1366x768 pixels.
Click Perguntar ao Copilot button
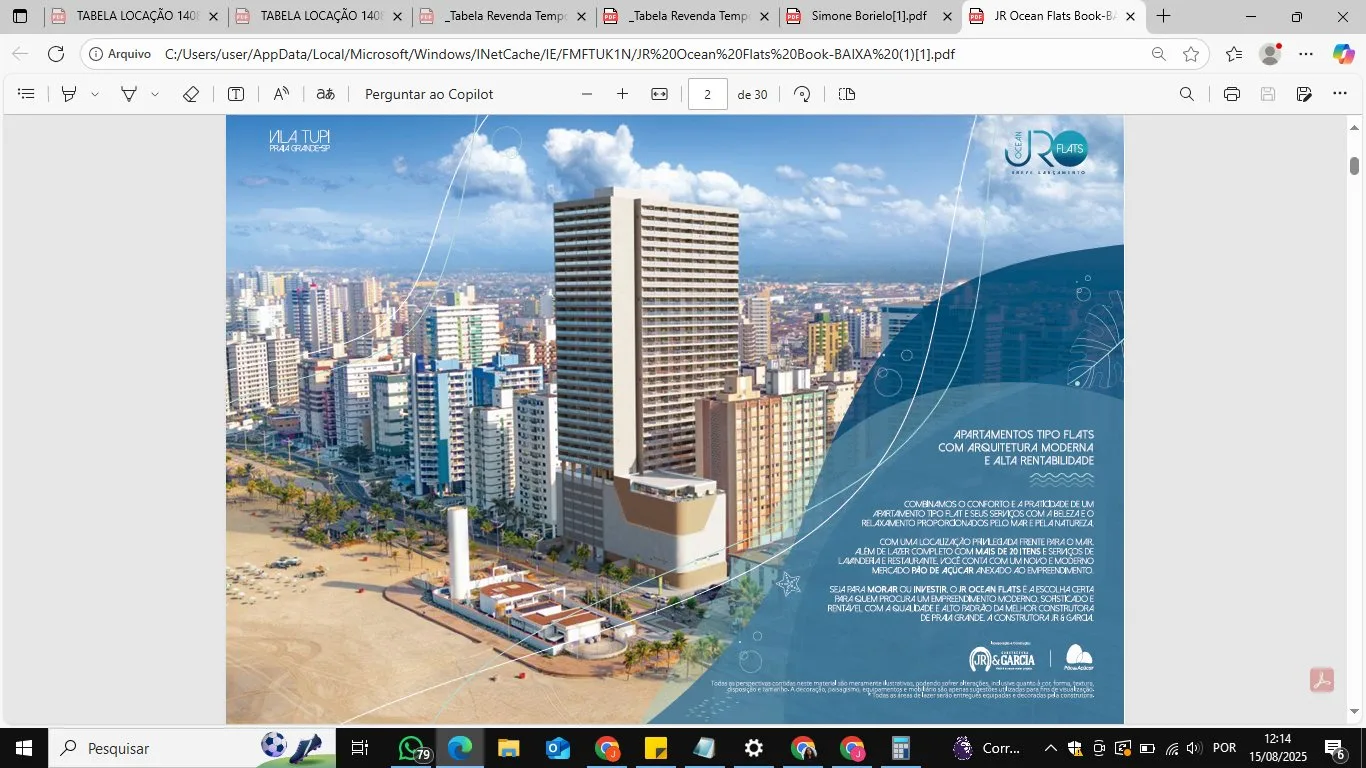tap(429, 94)
